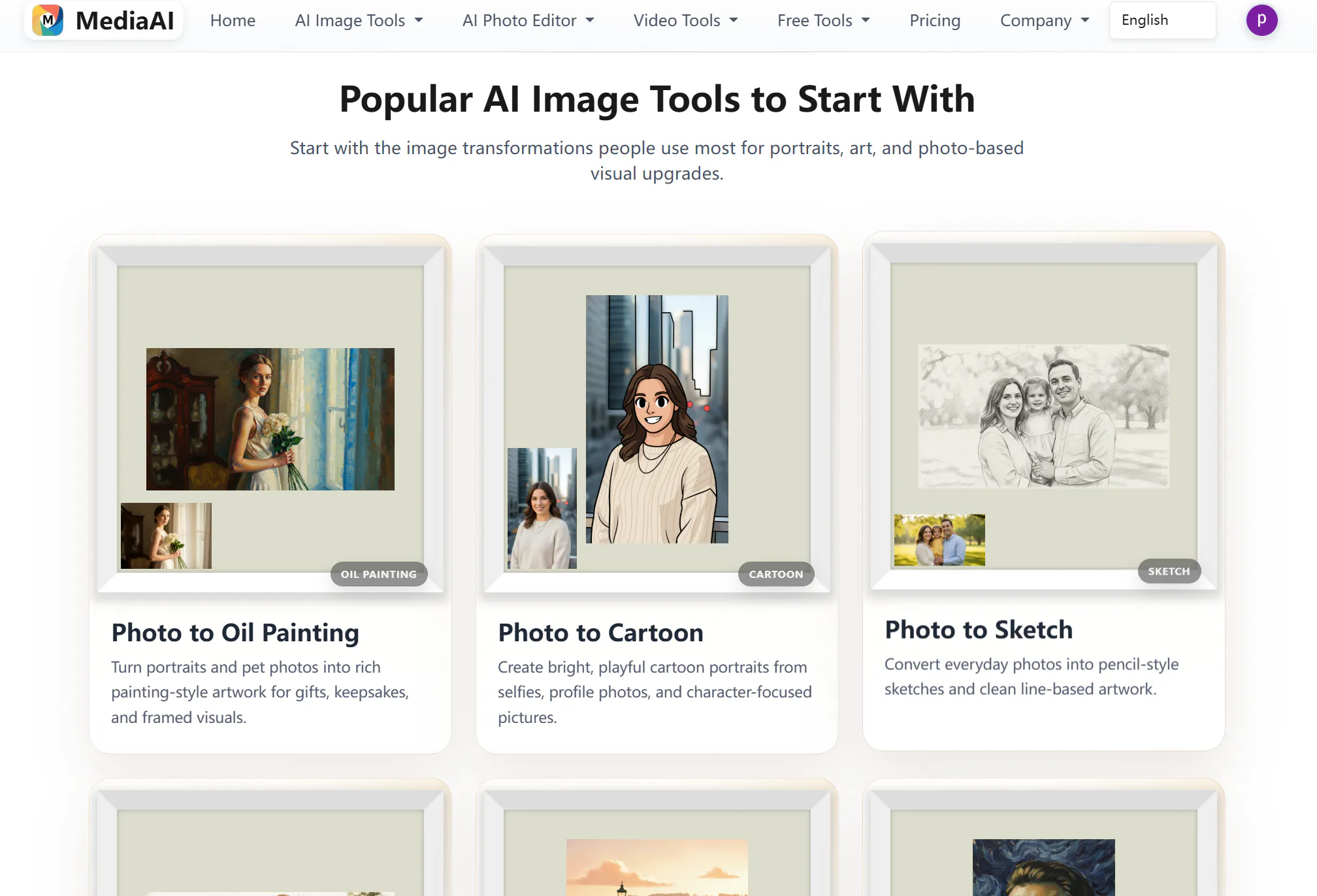The image size is (1317, 896).
Task: View the original family park photo thumbnail
Action: [939, 540]
